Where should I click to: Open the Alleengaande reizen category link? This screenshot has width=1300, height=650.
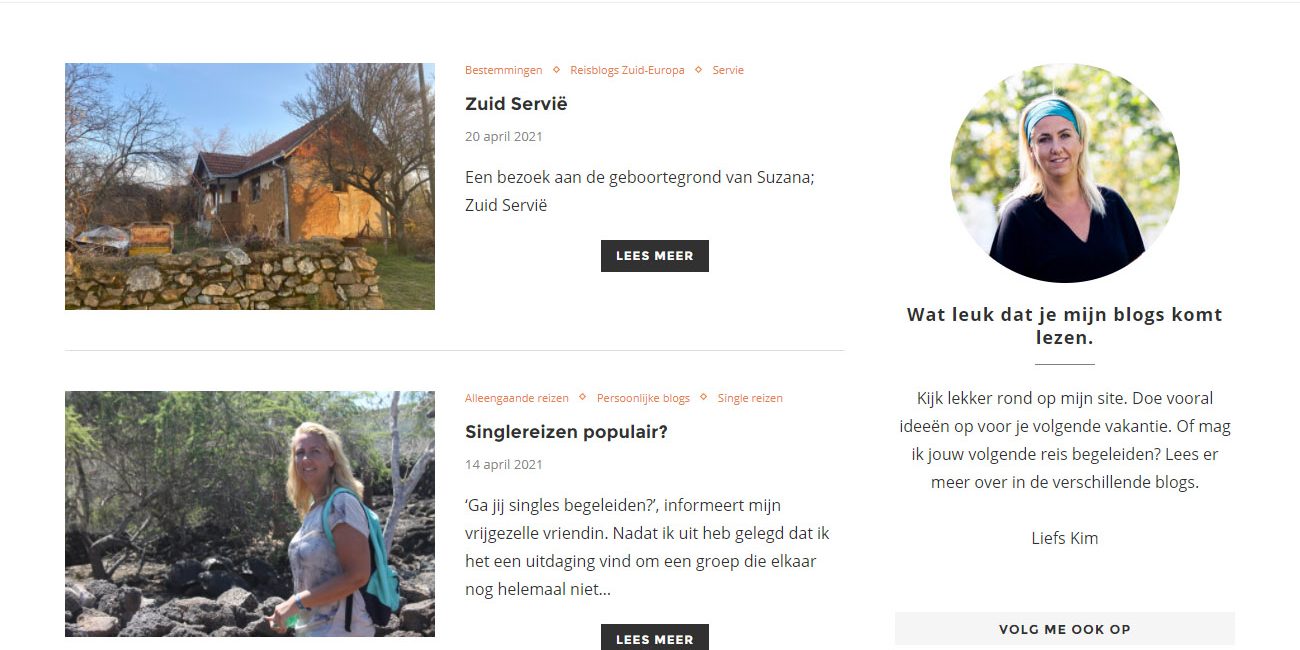517,398
